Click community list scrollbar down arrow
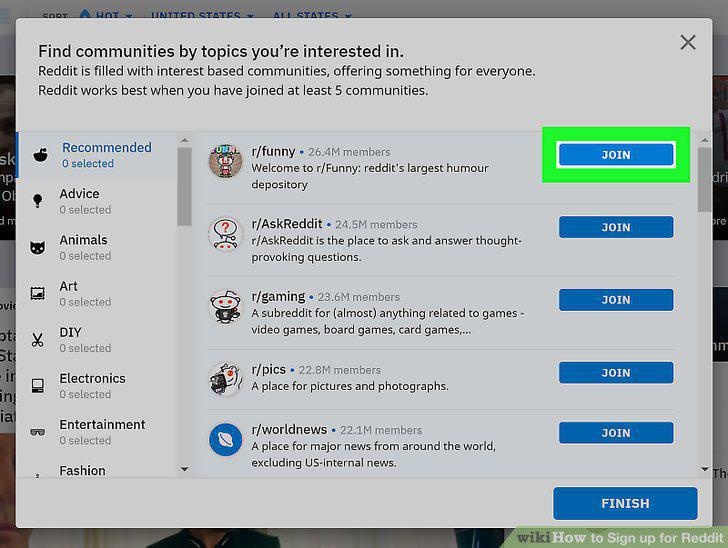Image resolution: width=728 pixels, height=548 pixels. tap(704, 469)
